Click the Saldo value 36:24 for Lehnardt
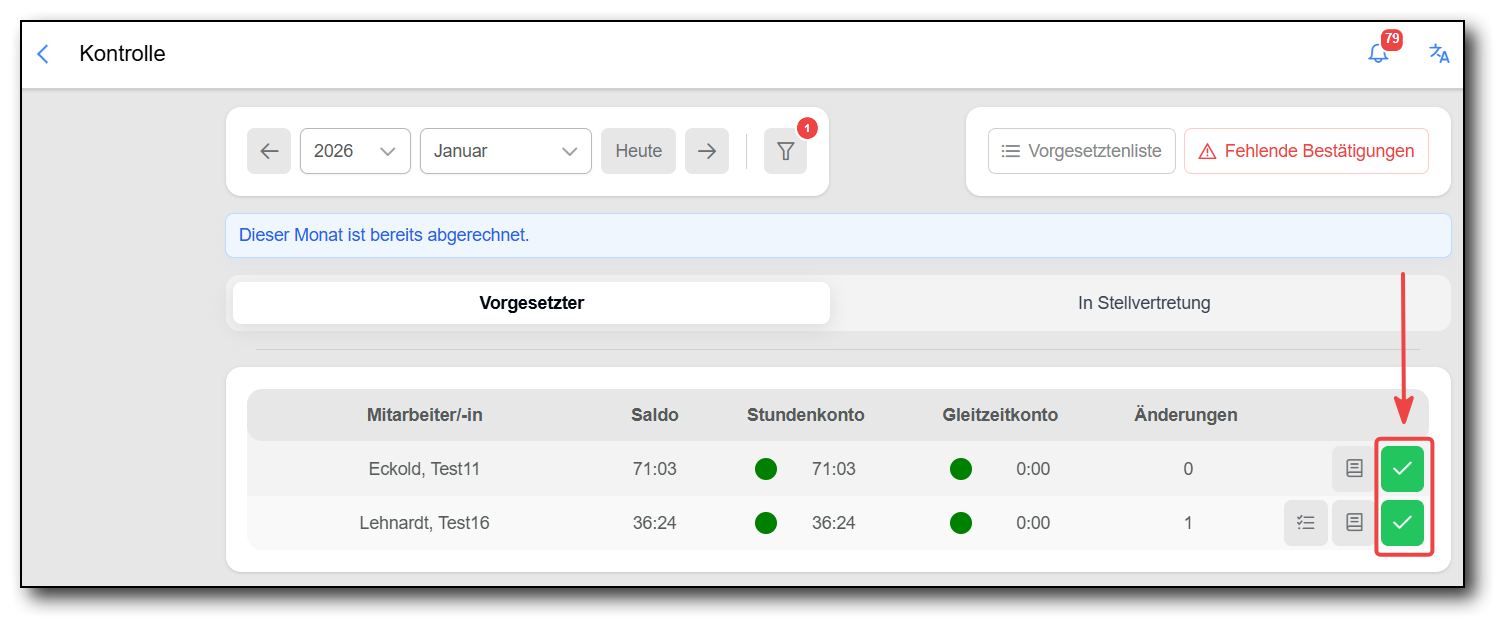This screenshot has height=619, width=1496. click(655, 522)
